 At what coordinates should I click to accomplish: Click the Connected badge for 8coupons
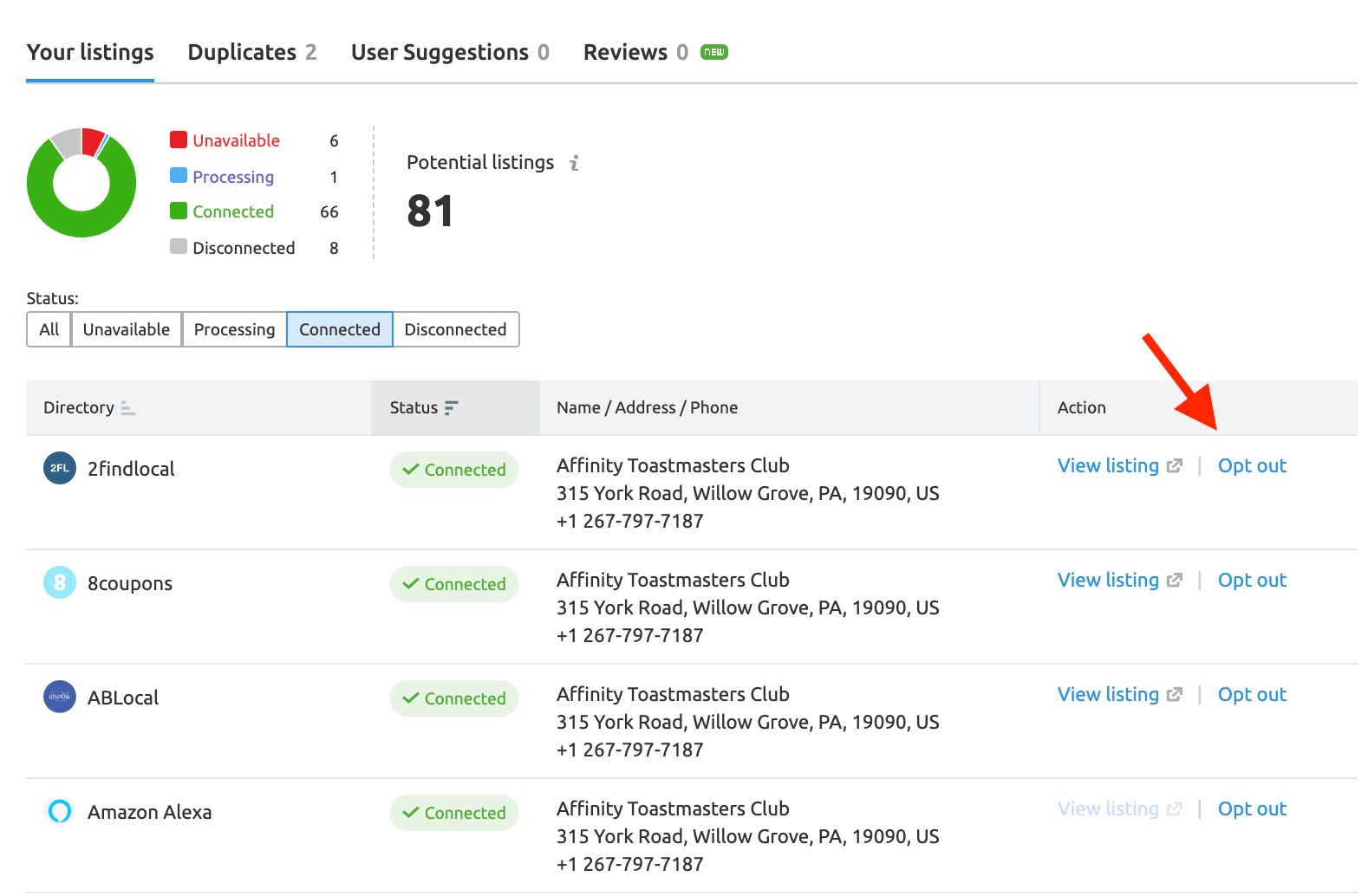tap(454, 584)
